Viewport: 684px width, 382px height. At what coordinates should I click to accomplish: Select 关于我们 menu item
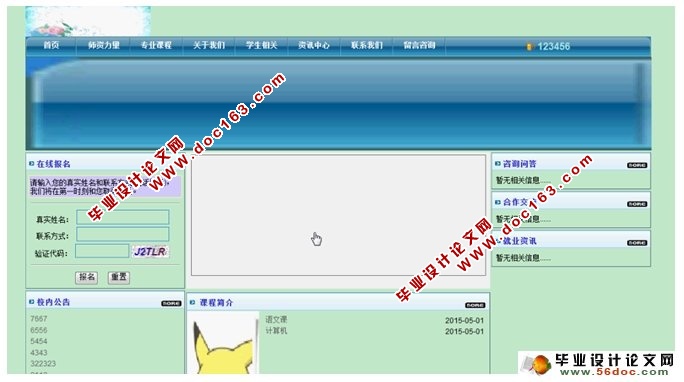209,45
